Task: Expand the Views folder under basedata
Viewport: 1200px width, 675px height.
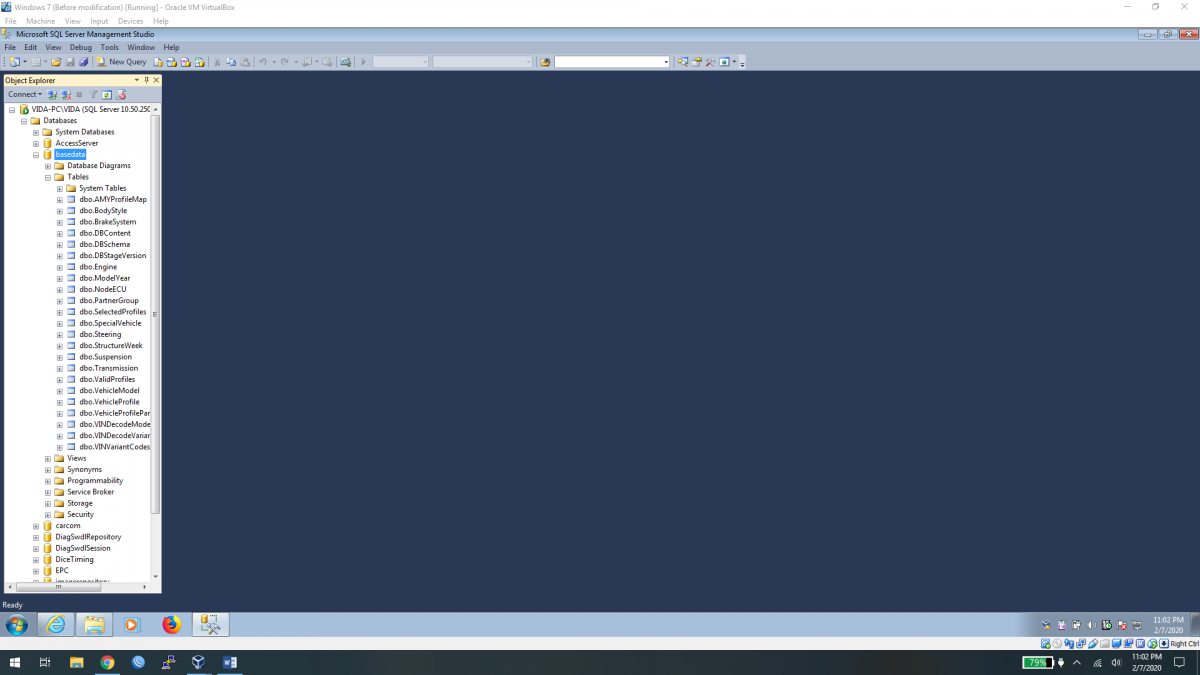Action: (x=47, y=458)
